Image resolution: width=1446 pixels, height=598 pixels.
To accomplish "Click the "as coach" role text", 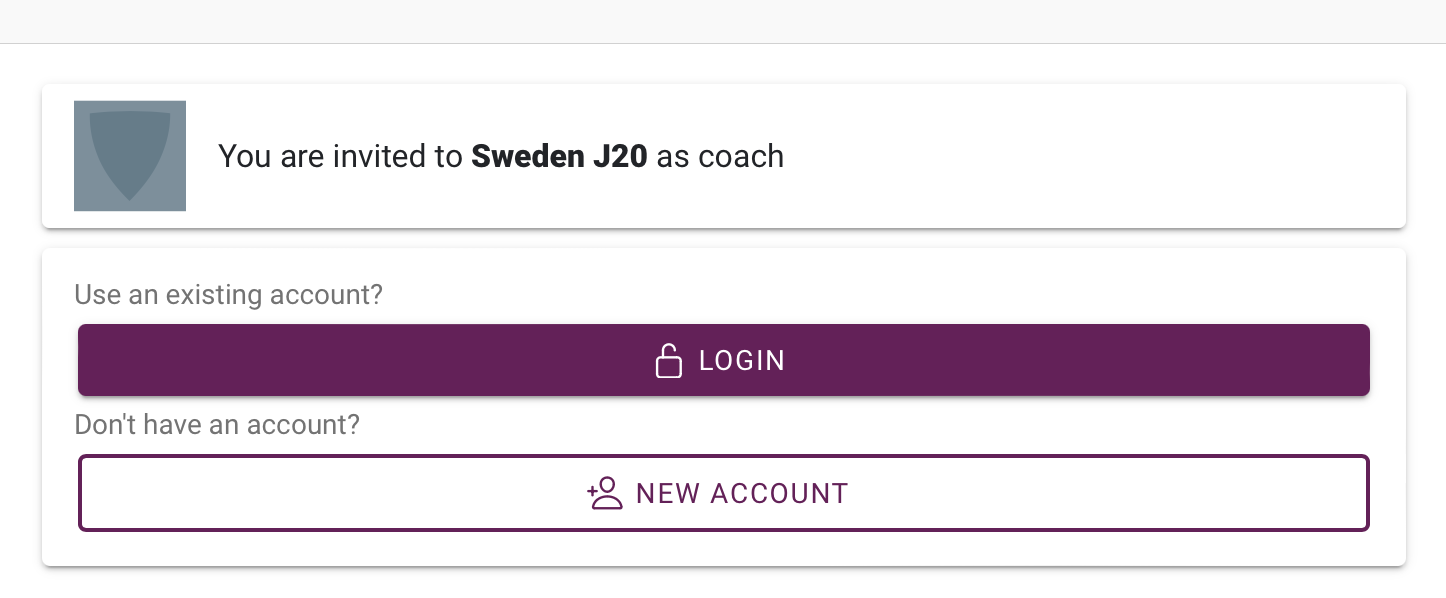I will 720,156.
